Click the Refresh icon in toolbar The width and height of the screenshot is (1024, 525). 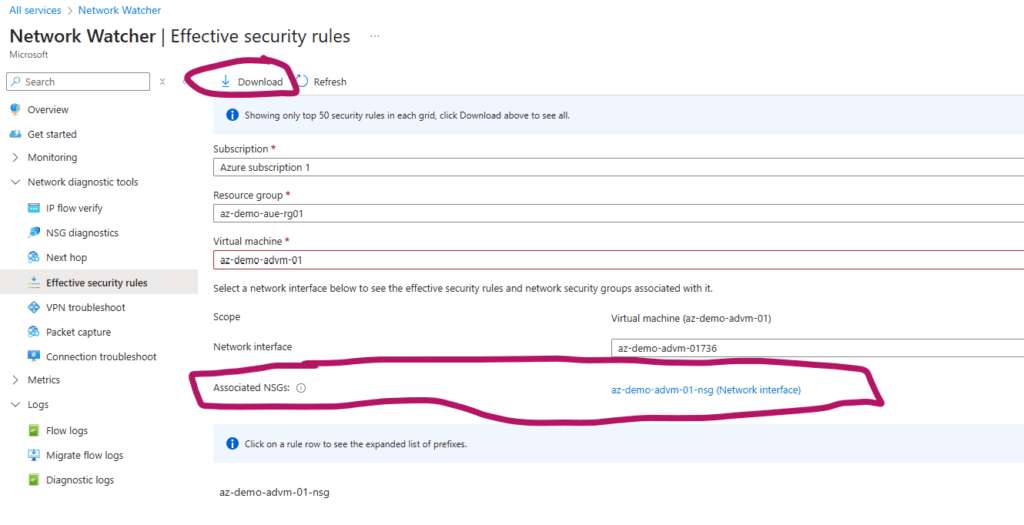tap(302, 81)
